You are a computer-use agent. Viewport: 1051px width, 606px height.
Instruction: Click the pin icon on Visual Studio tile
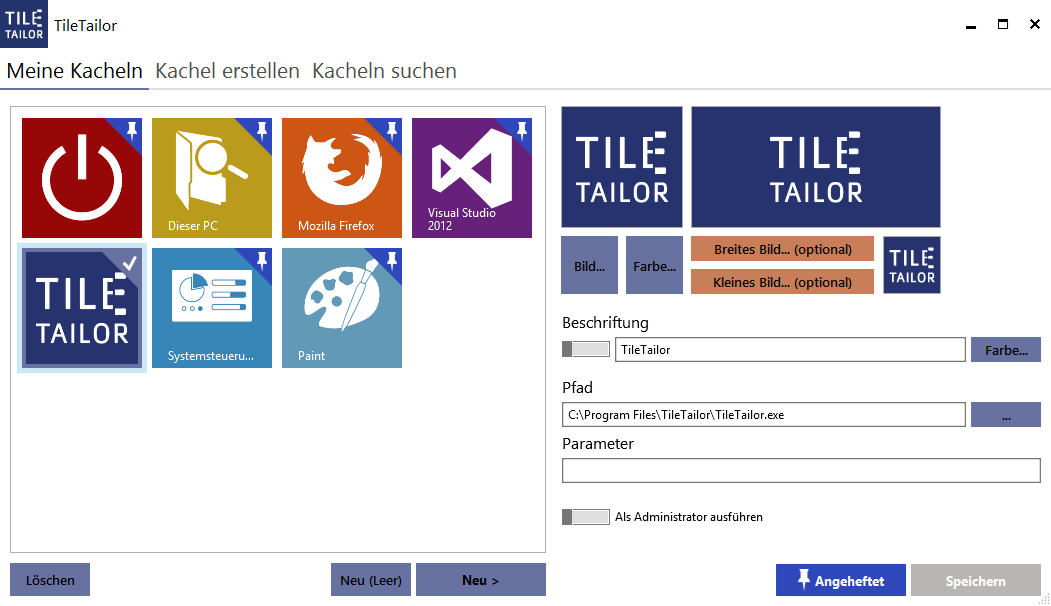pos(522,129)
